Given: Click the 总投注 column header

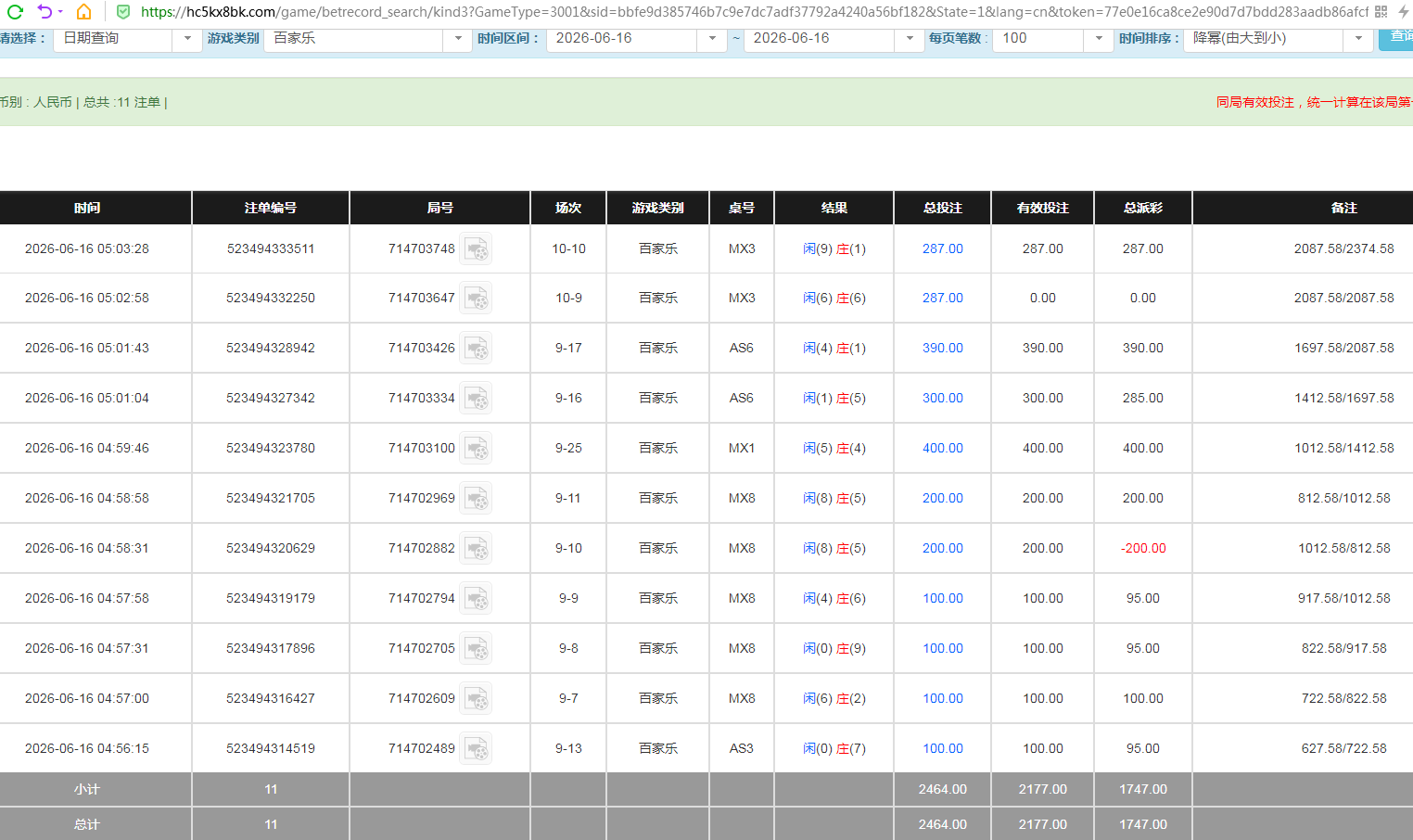Looking at the screenshot, I should pyautogui.click(x=943, y=208).
